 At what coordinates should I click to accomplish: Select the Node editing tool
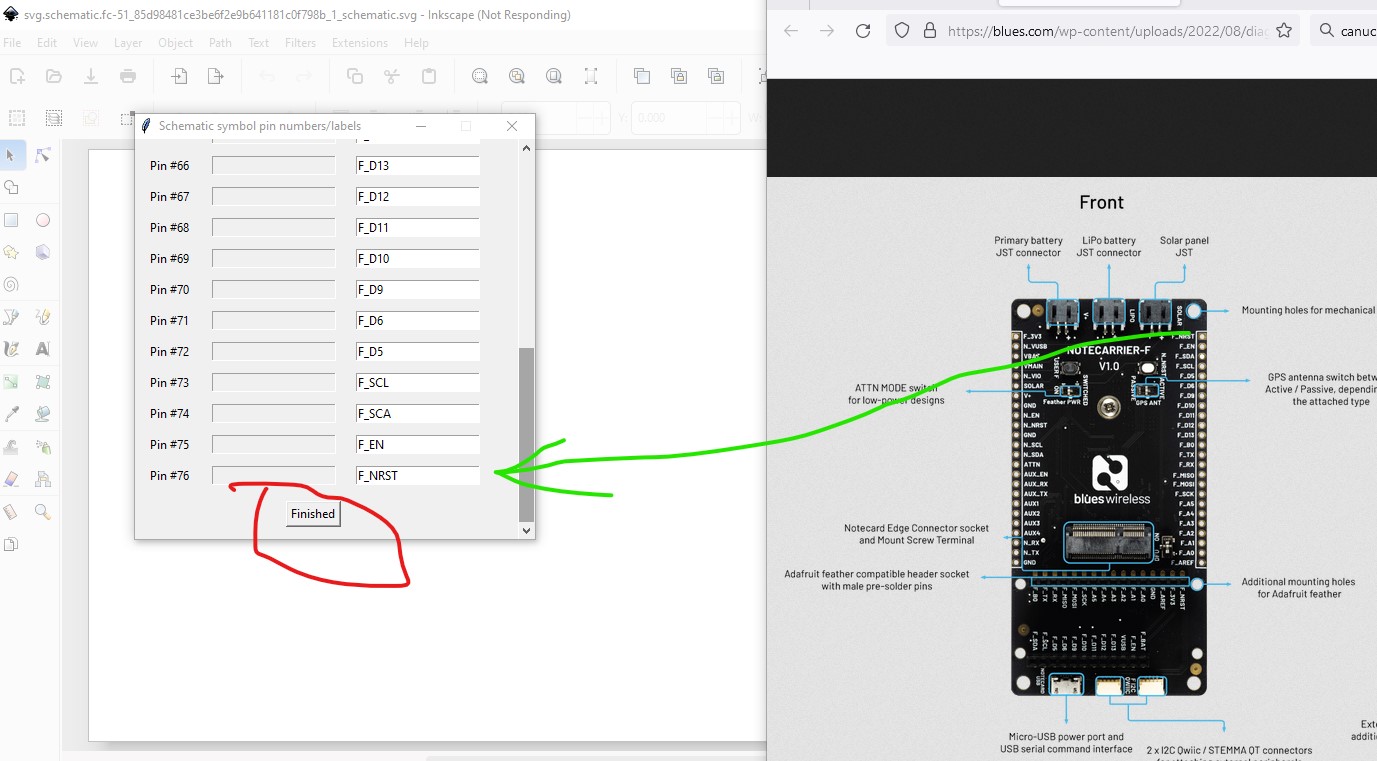pyautogui.click(x=42, y=155)
